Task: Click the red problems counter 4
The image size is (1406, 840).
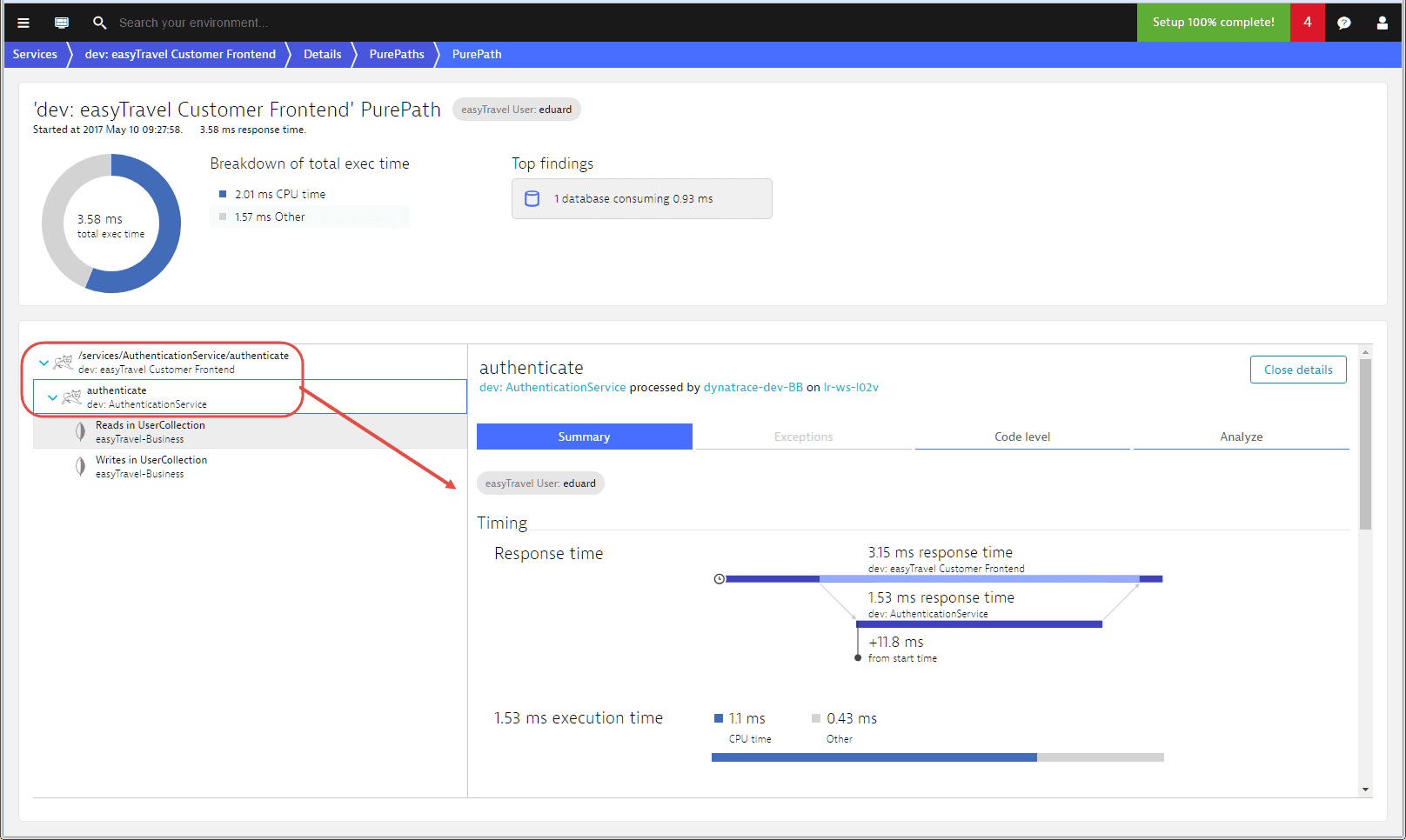Action: [1307, 23]
